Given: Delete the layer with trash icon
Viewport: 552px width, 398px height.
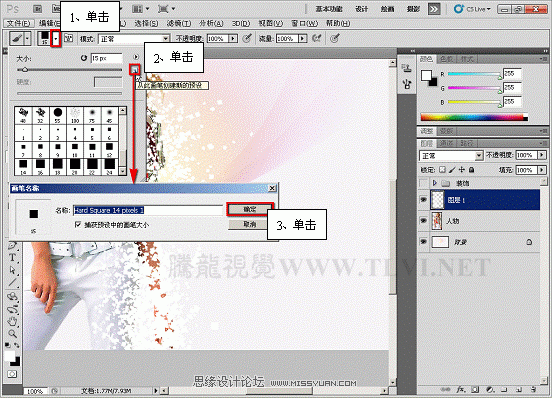Looking at the screenshot, I should (x=533, y=390).
